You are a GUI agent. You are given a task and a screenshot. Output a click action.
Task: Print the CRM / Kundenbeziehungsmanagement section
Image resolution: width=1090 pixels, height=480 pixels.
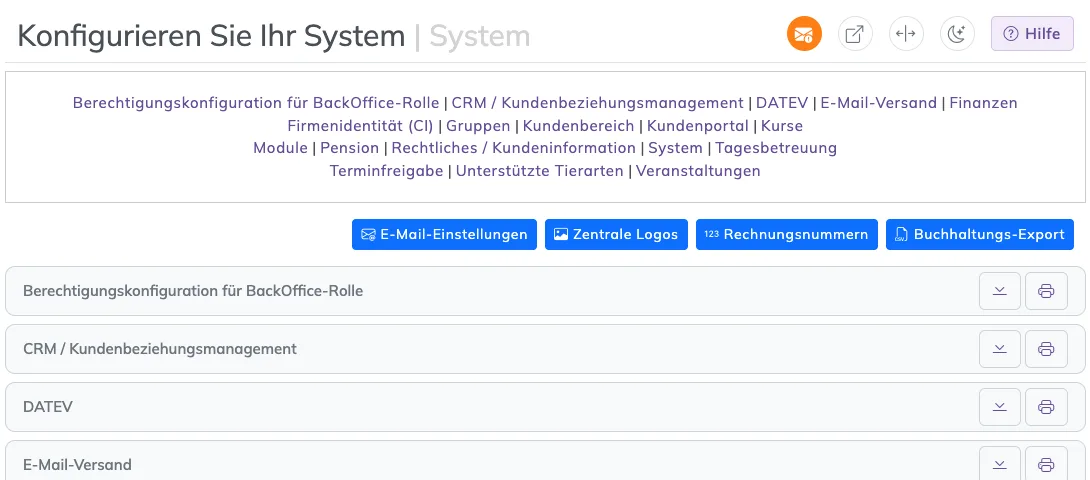[1046, 349]
